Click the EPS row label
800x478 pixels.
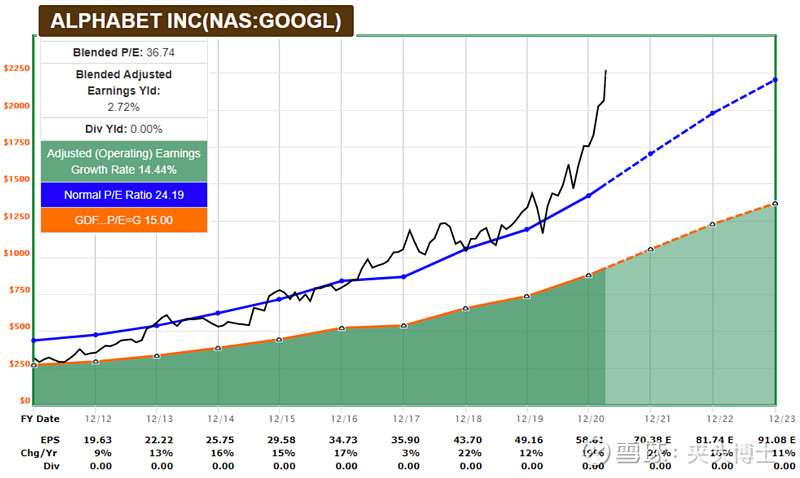pos(50,440)
